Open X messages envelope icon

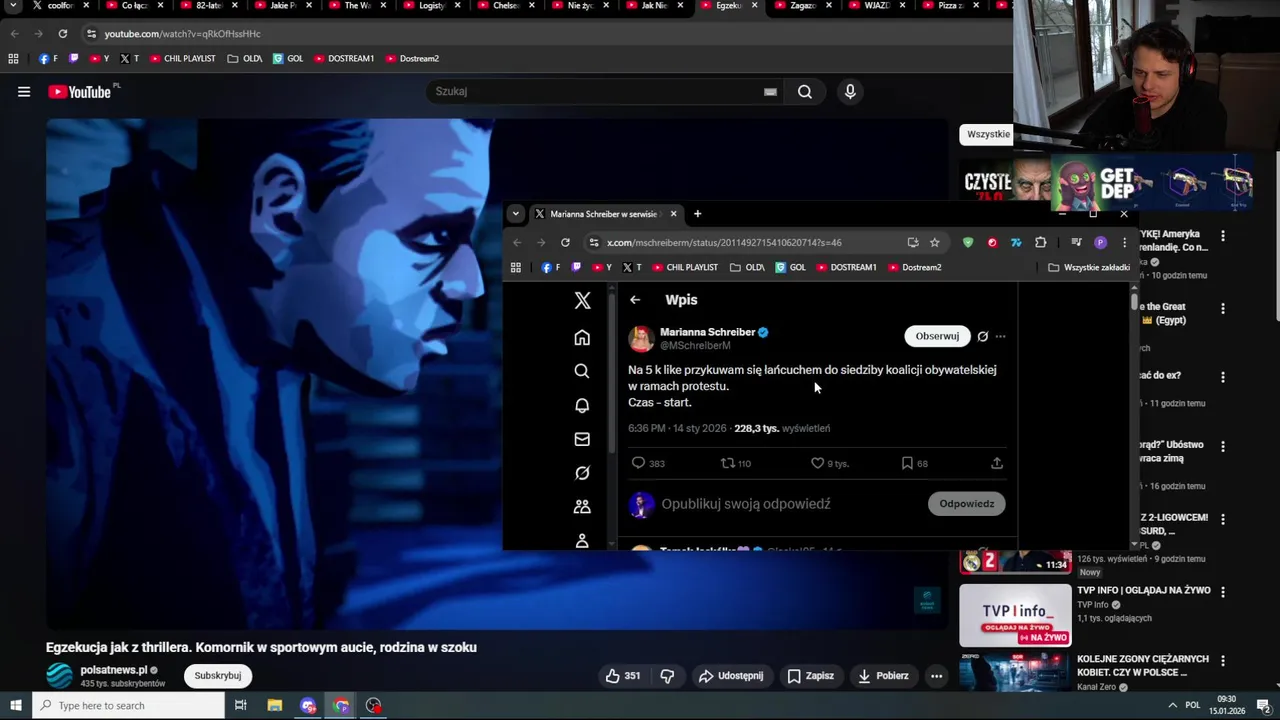click(x=582, y=439)
